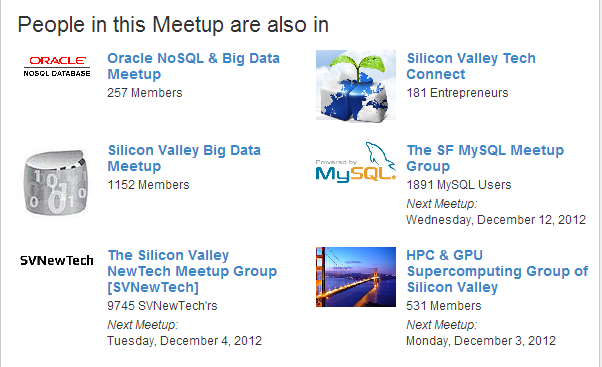Open Silicon Valley NewTech Meetup Group link

pyautogui.click(x=192, y=271)
